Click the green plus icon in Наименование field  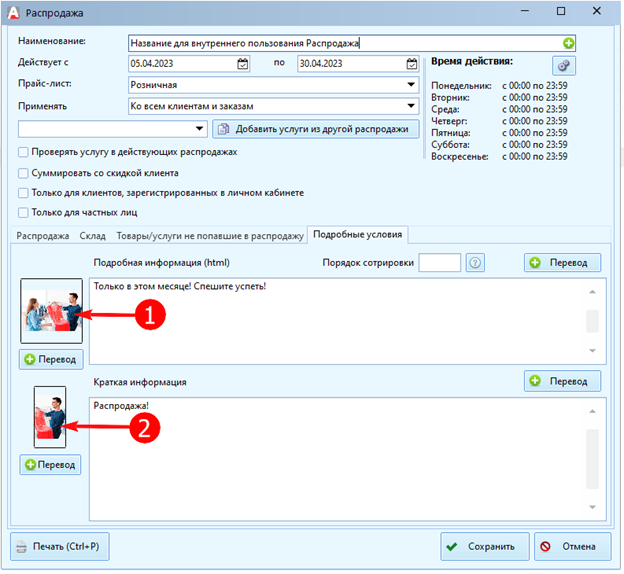pyautogui.click(x=569, y=43)
